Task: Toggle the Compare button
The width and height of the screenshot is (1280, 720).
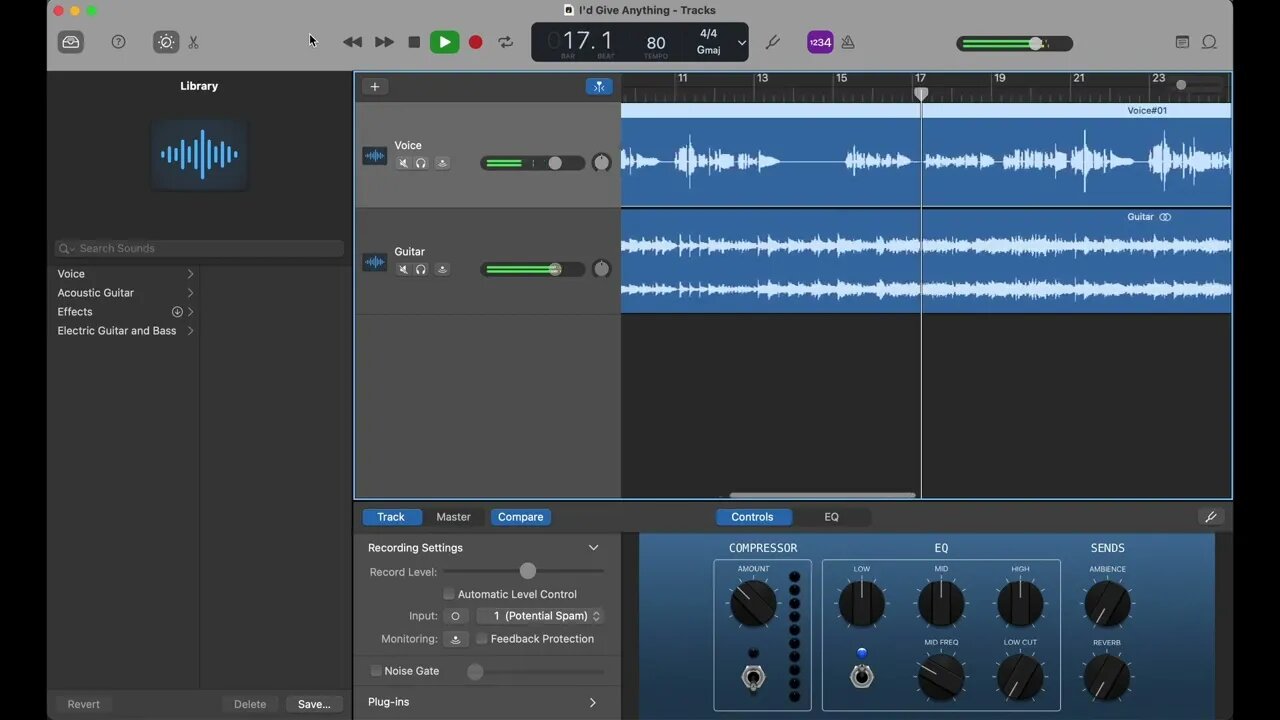Action: tap(521, 517)
